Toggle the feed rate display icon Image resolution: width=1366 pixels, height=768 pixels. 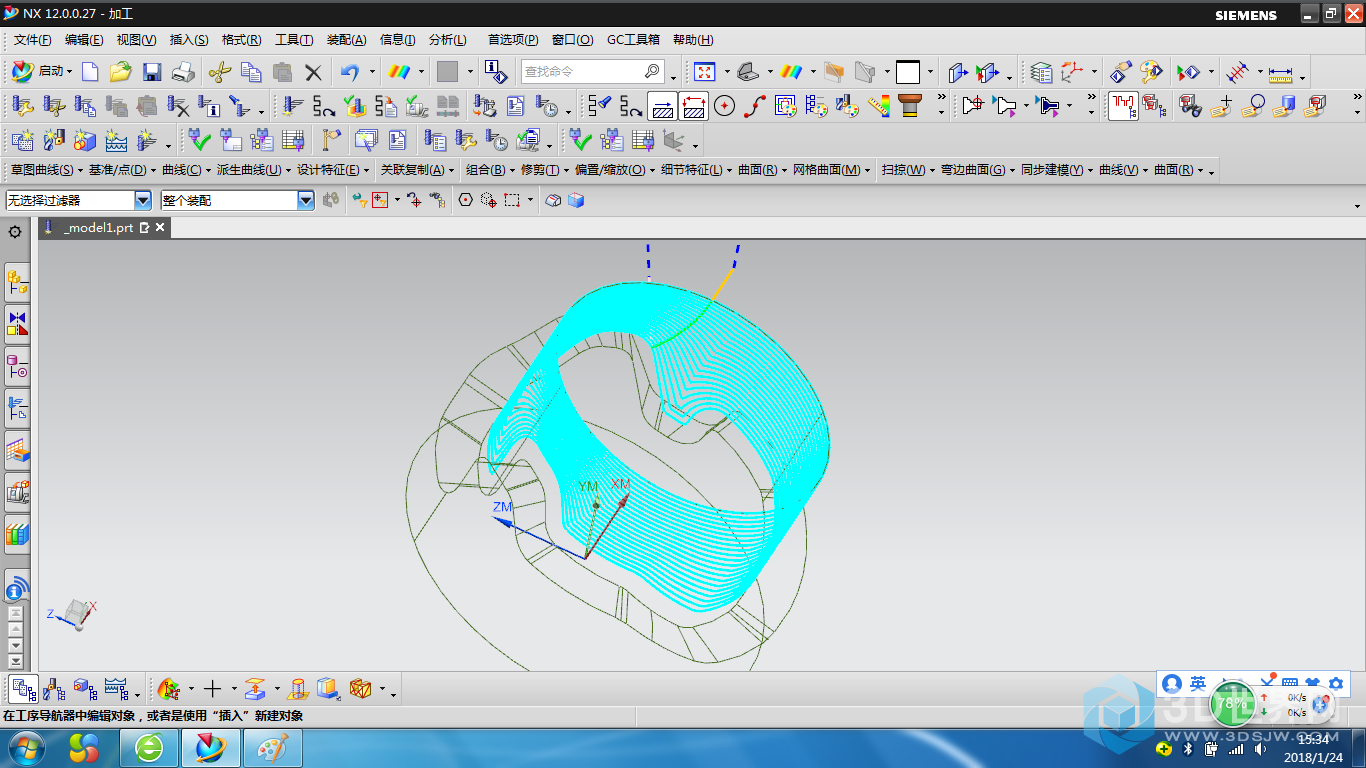click(x=879, y=105)
